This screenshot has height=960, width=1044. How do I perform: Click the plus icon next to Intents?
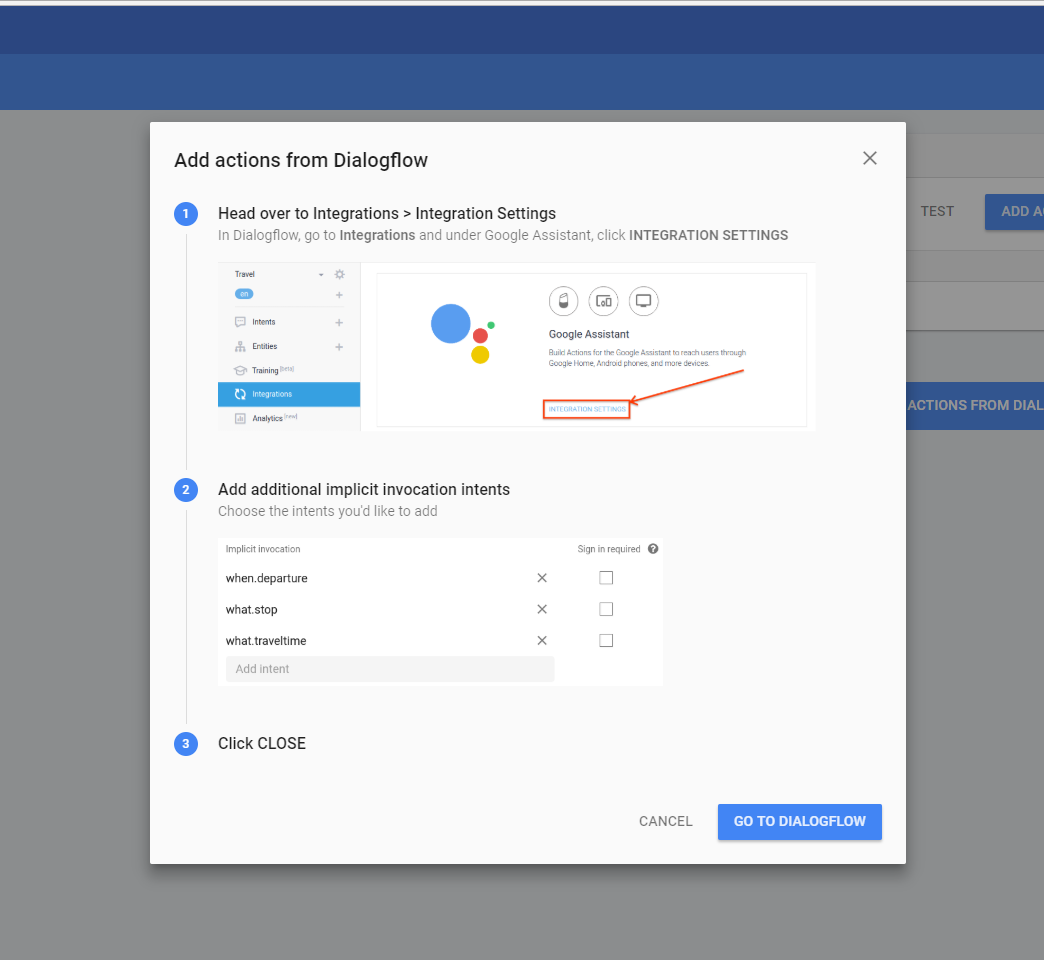point(338,322)
